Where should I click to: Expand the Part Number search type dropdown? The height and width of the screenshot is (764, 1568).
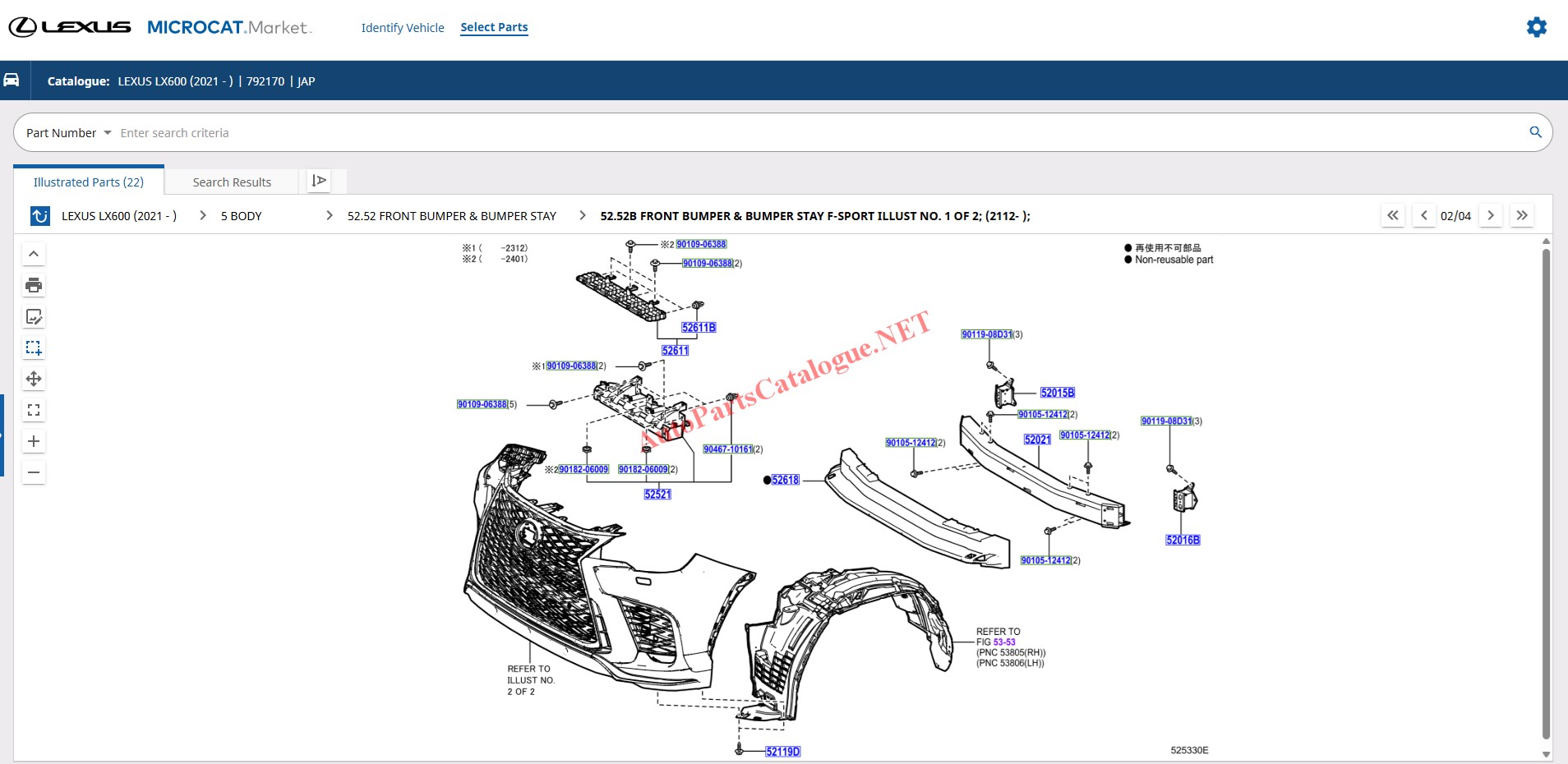tap(69, 133)
